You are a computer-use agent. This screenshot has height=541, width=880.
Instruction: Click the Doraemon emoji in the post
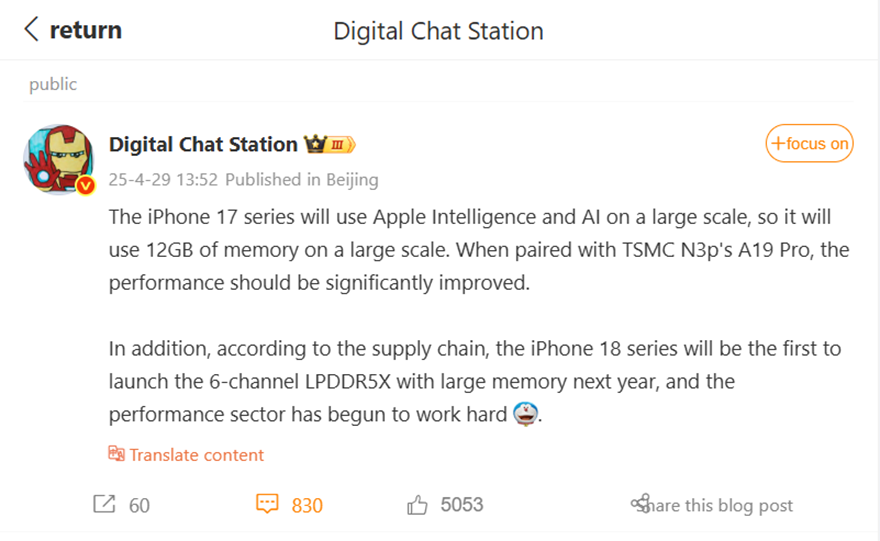point(525,412)
